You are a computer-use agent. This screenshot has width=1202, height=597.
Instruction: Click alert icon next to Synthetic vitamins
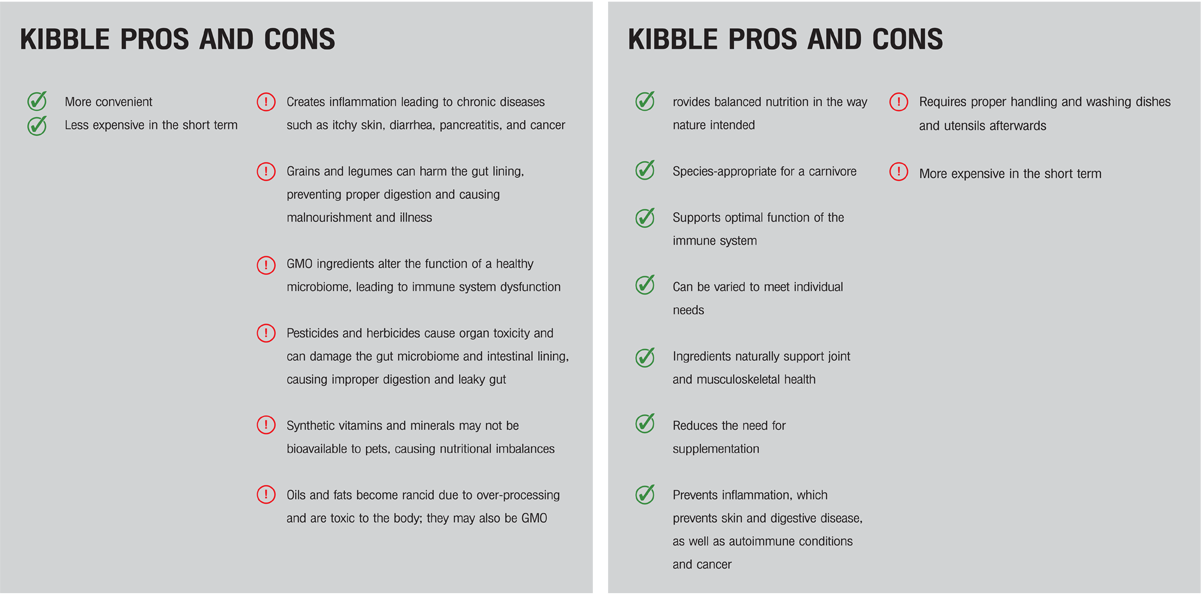[x=266, y=425]
